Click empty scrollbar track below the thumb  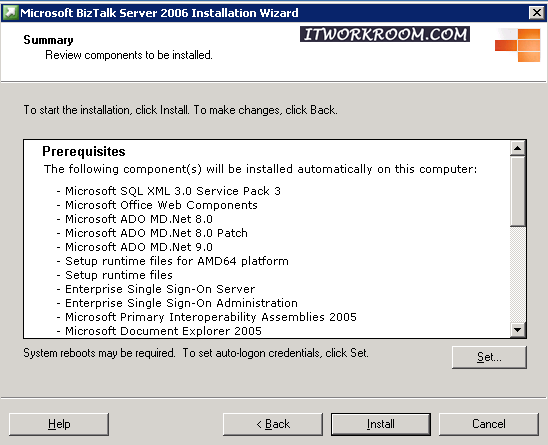(x=518, y=274)
